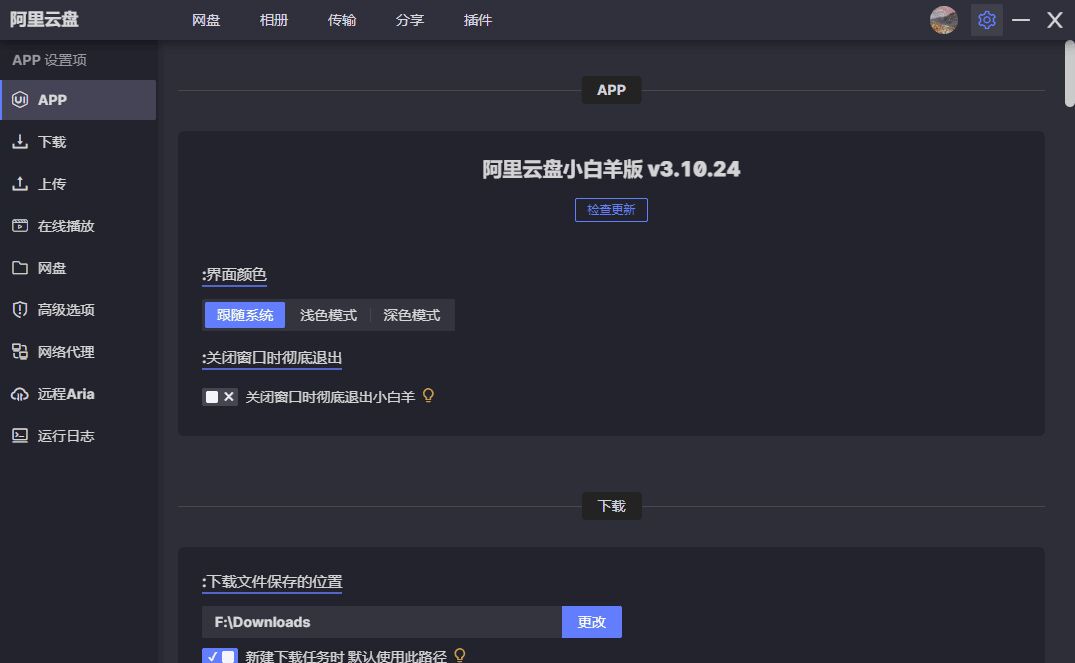This screenshot has height=663, width=1075.
Task: Click the 网盘 folder icon in sidebar
Action: (20, 267)
